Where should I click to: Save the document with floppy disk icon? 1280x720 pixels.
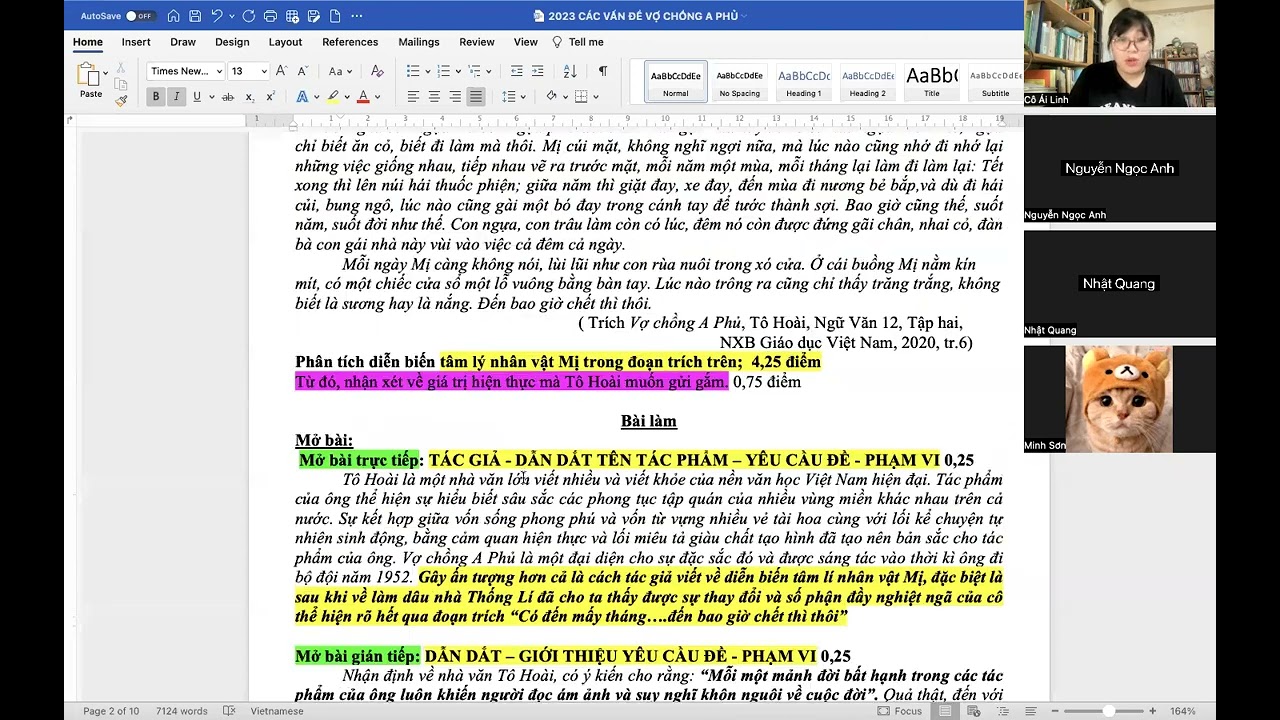[195, 16]
